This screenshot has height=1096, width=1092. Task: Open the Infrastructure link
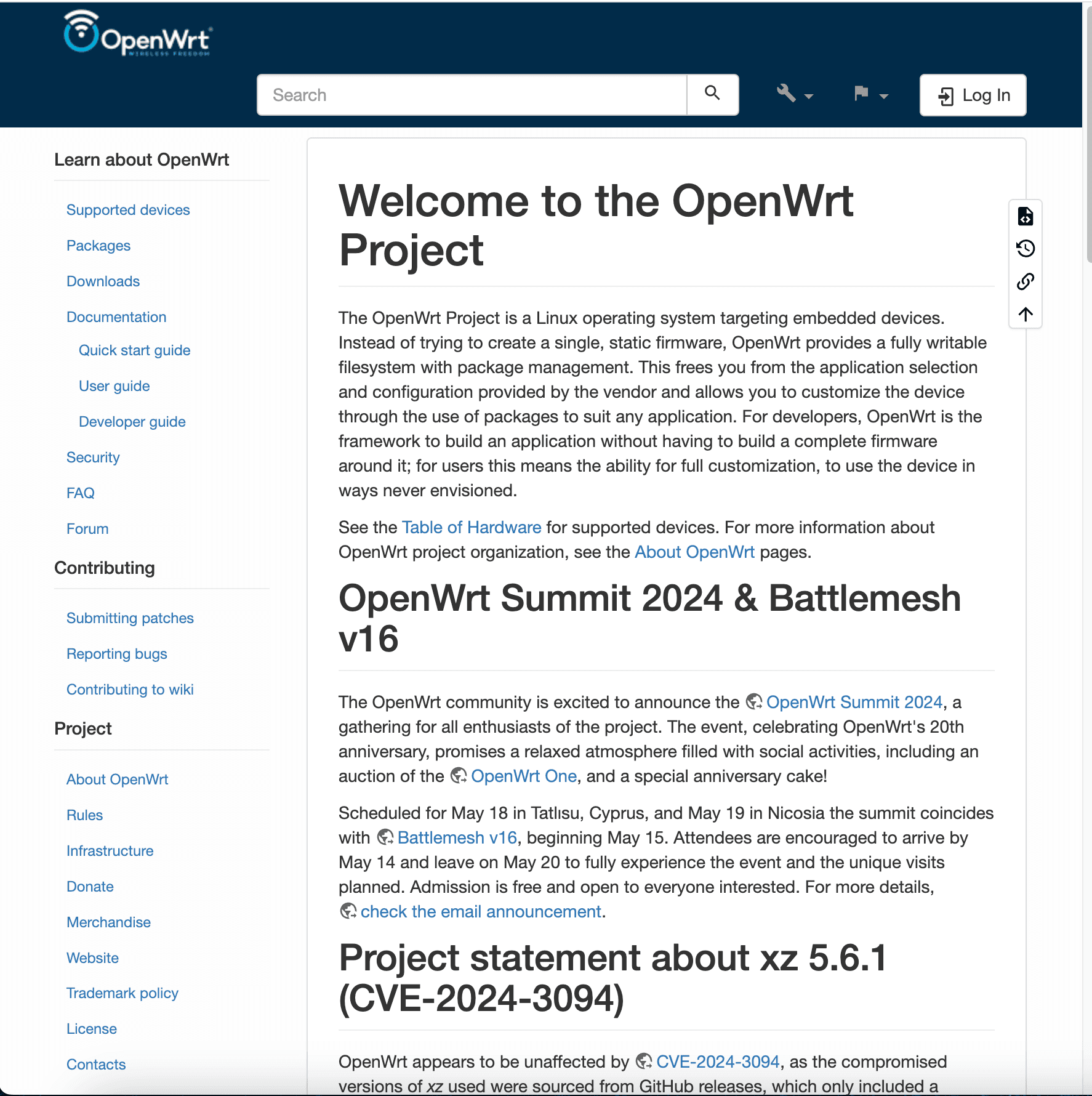(x=110, y=851)
